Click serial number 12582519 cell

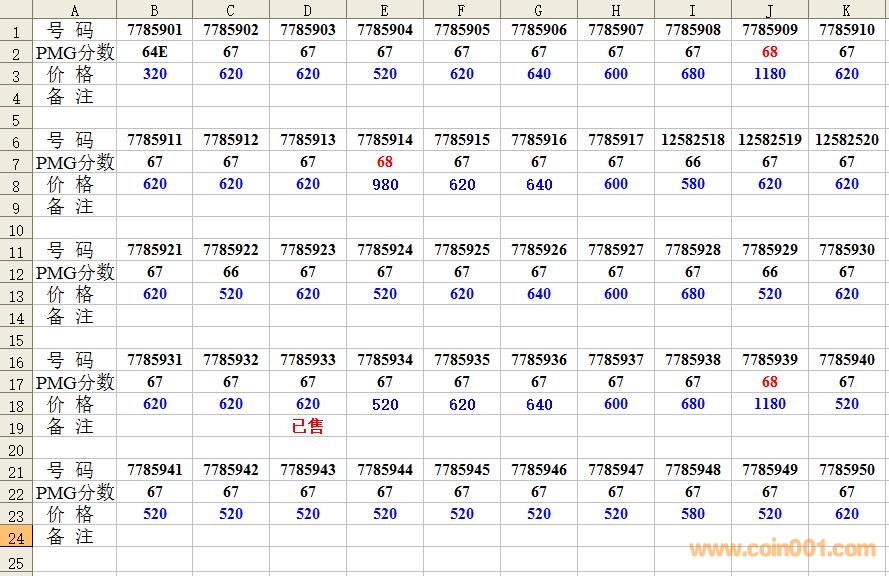pos(770,140)
